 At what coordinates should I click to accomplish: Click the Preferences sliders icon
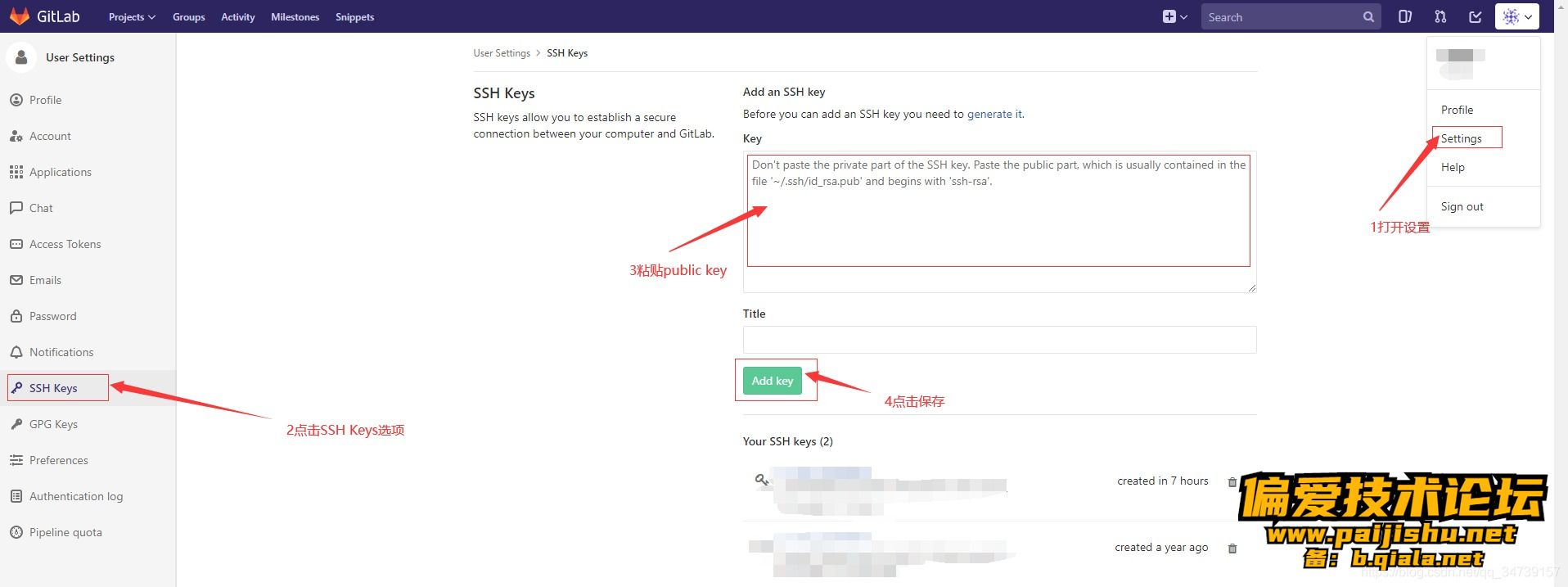tap(16, 460)
